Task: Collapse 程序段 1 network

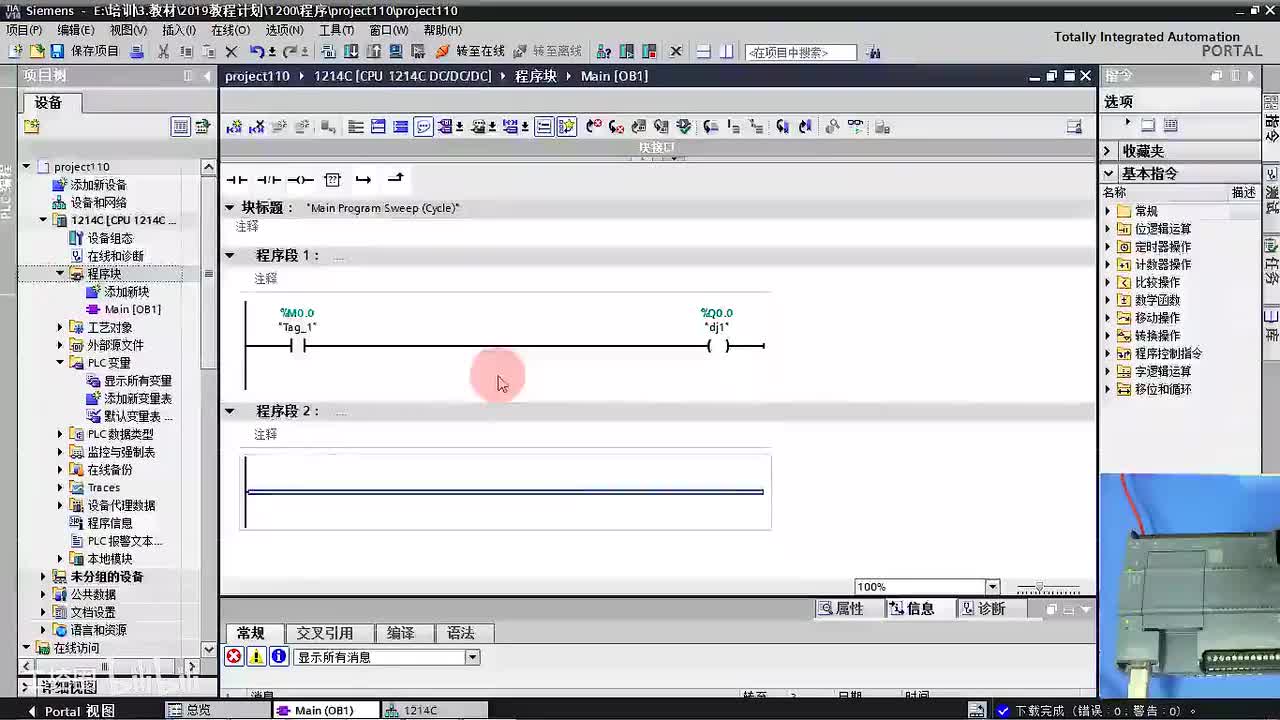Action: [230, 256]
